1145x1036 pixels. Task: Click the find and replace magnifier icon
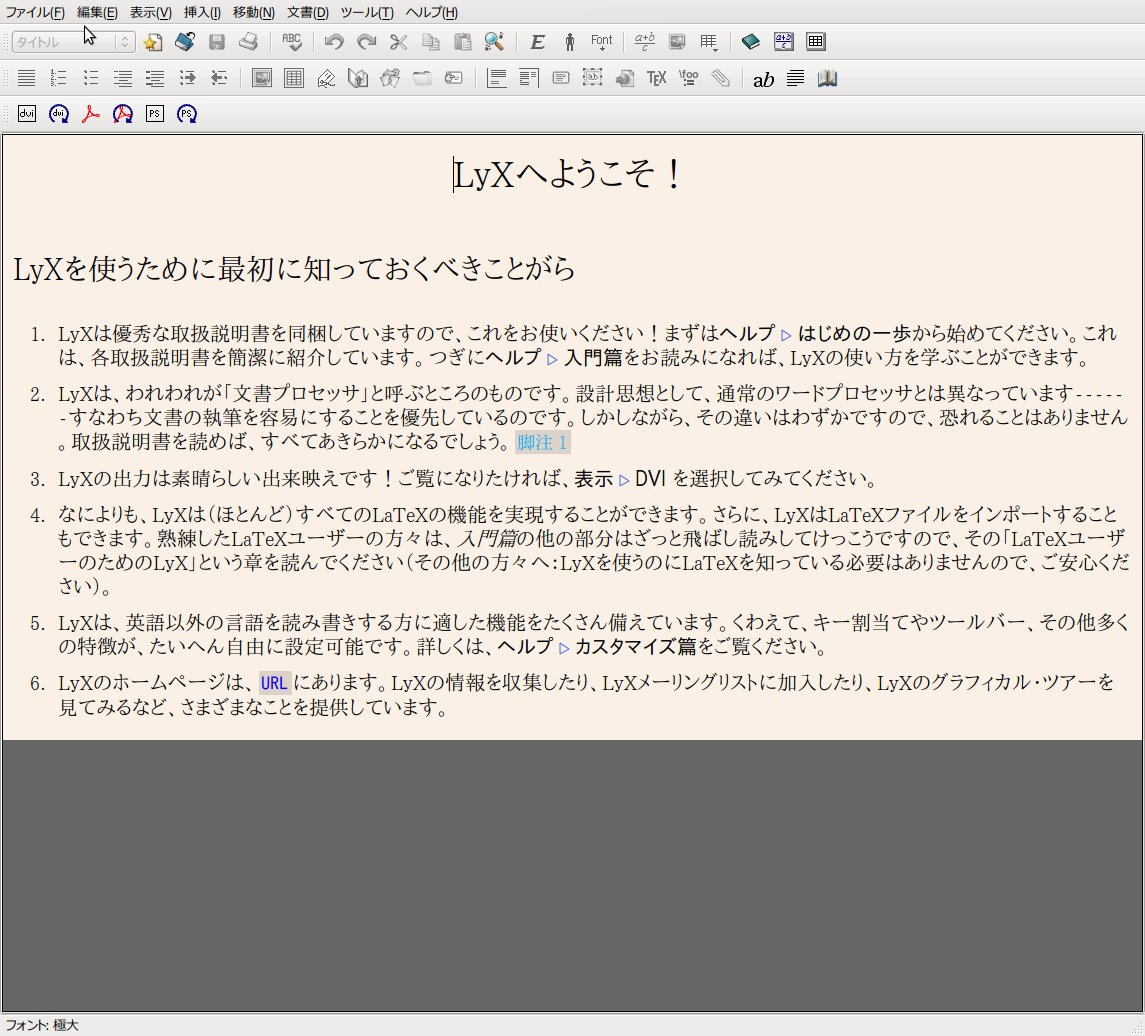point(494,42)
